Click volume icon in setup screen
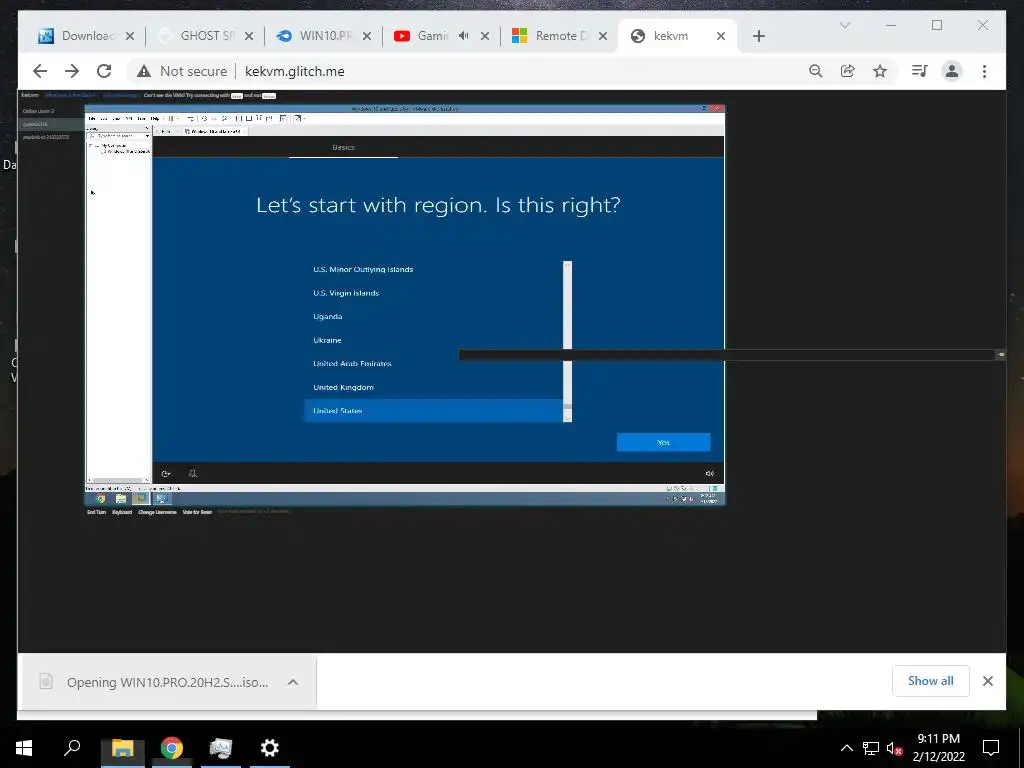 [710, 473]
